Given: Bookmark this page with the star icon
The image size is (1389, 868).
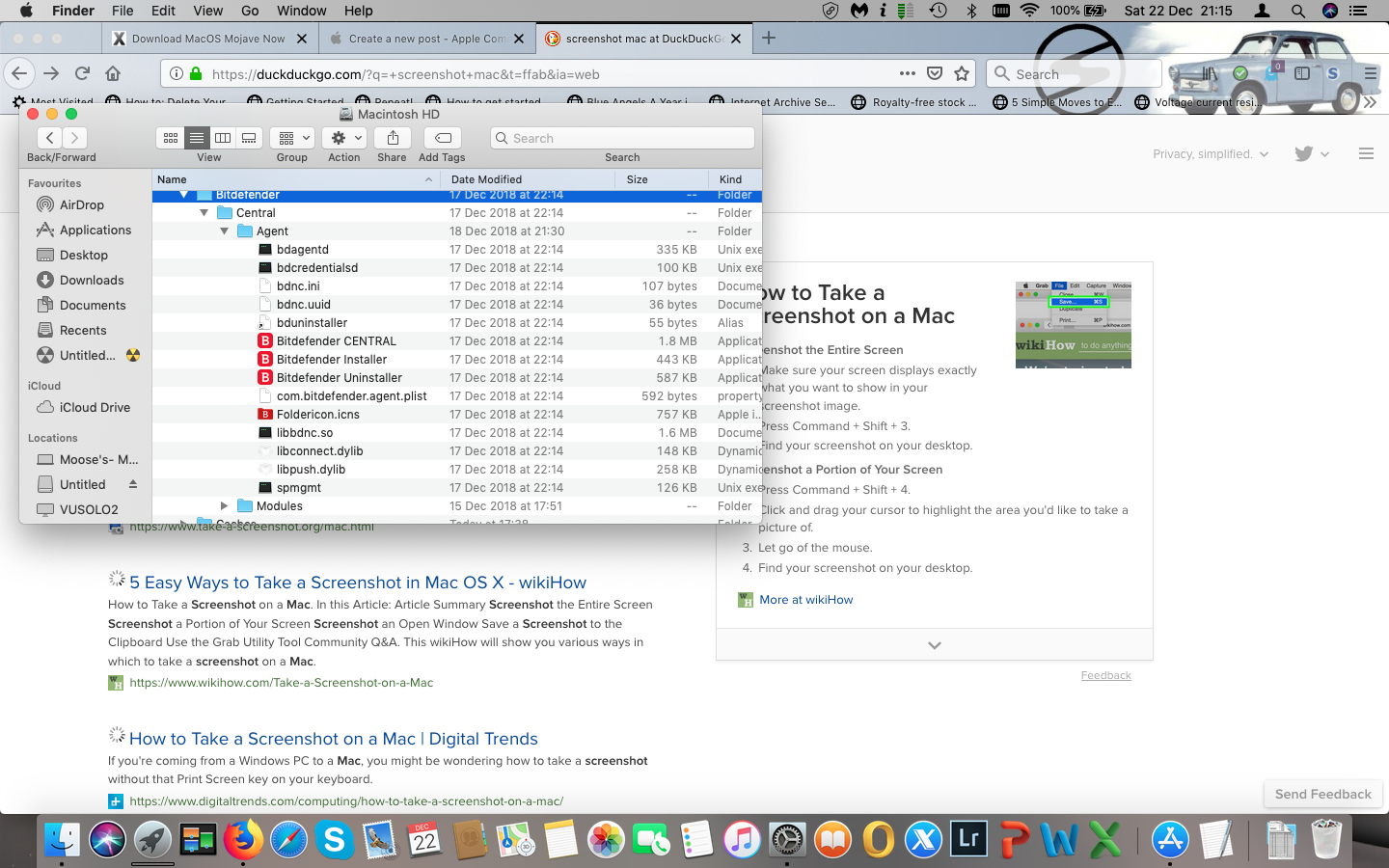Looking at the screenshot, I should (962, 73).
